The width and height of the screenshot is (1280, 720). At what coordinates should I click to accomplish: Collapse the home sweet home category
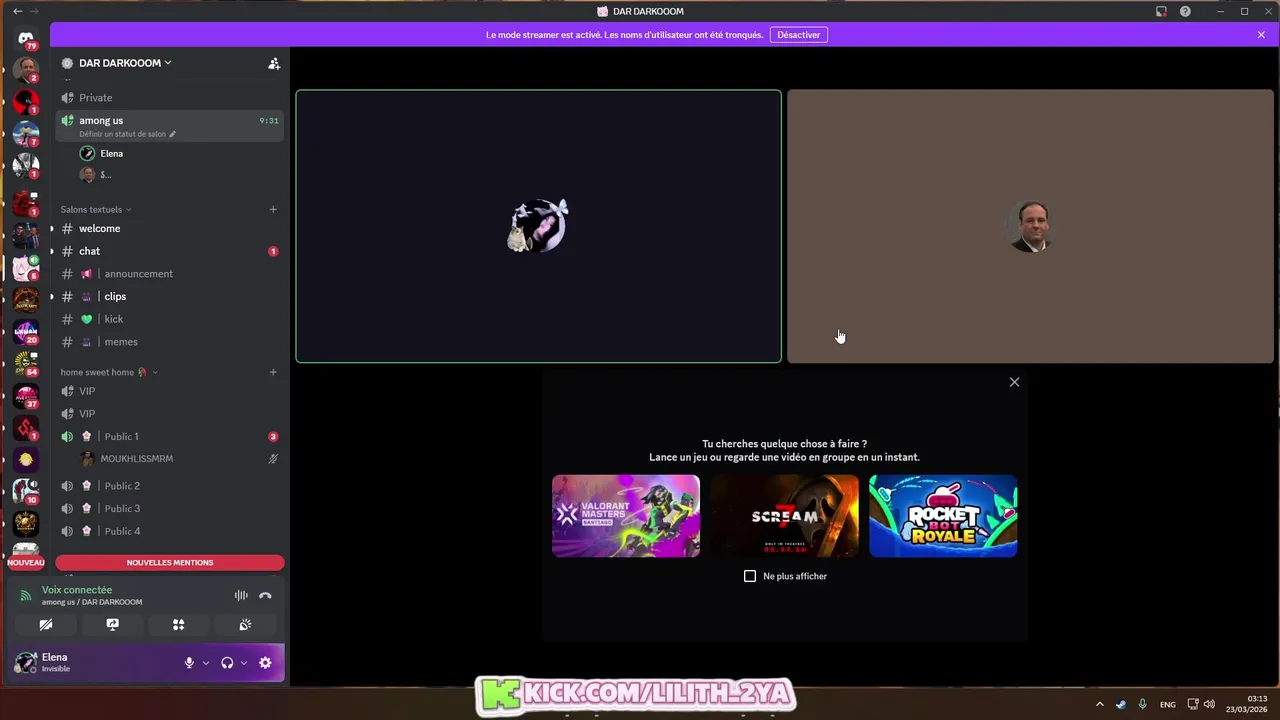coord(109,372)
